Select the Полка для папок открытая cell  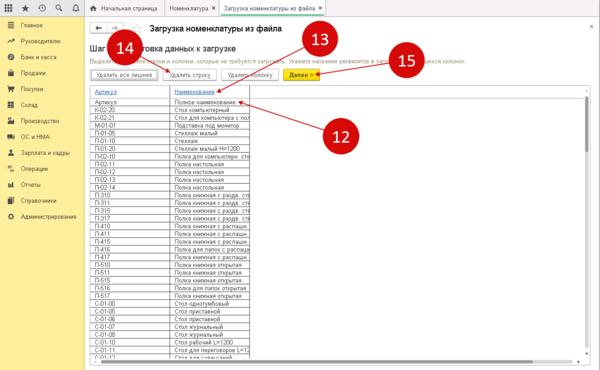210,288
